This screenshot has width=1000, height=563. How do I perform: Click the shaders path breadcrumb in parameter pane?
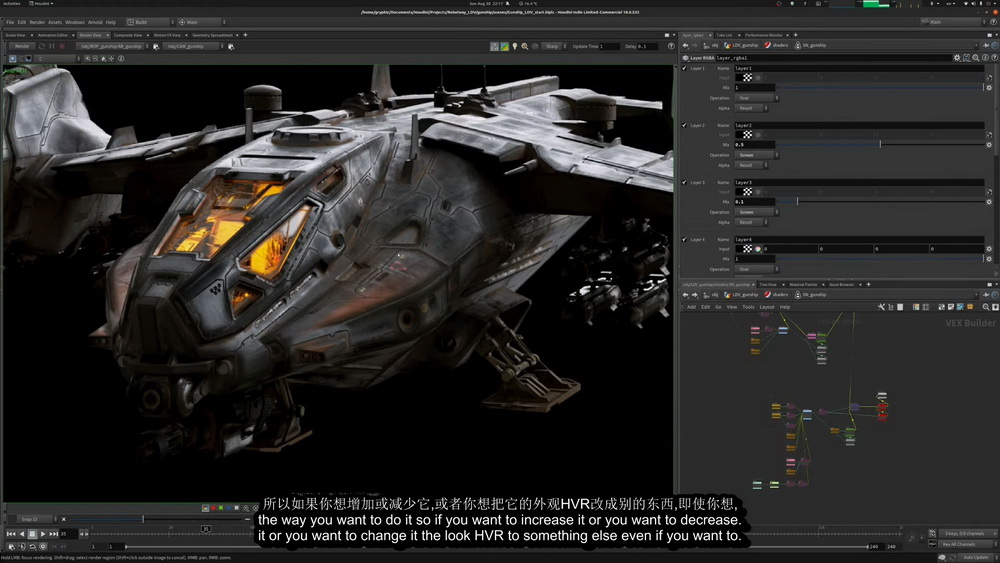click(776, 46)
